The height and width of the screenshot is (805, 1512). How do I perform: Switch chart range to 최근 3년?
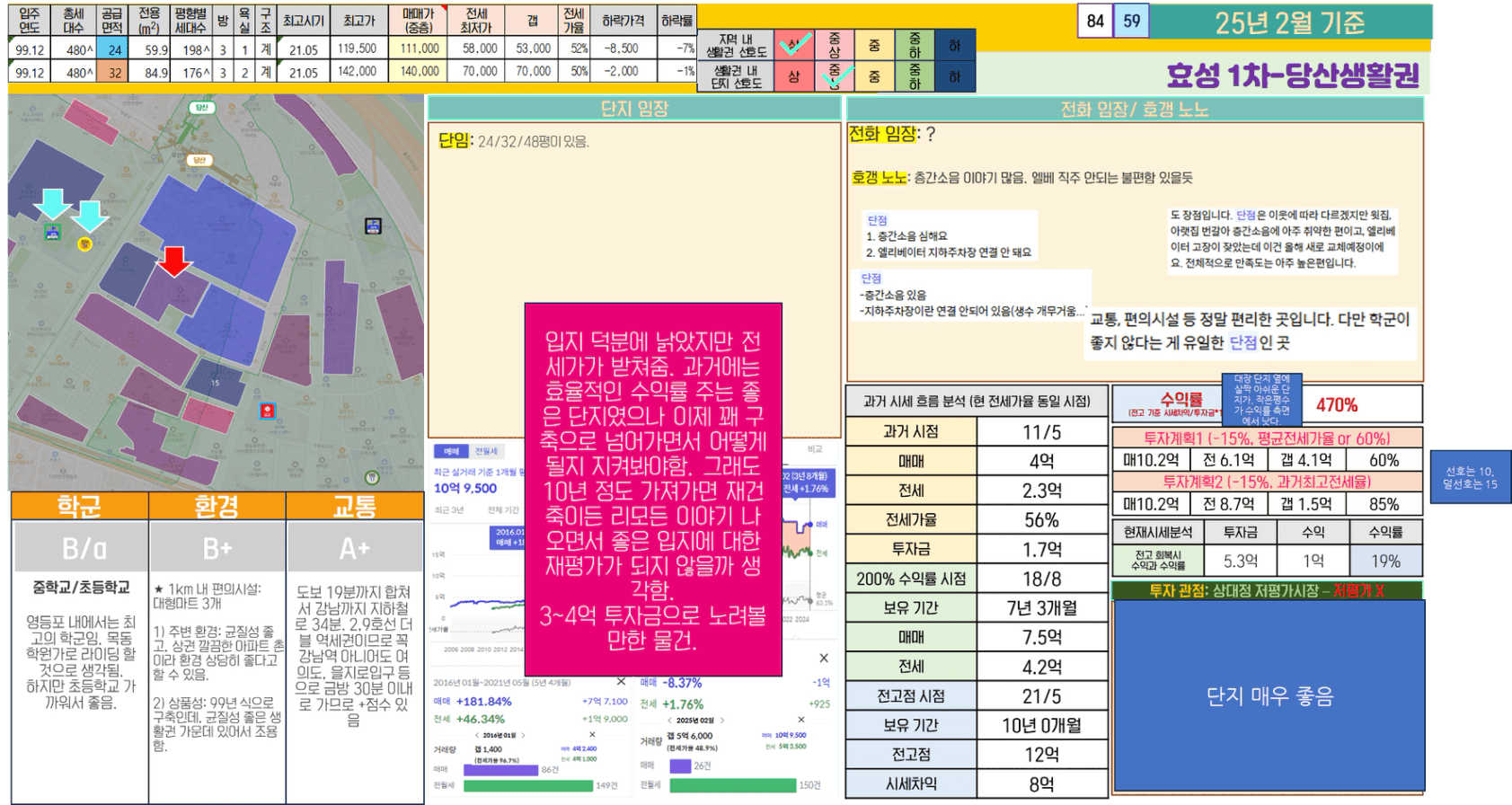(449, 509)
